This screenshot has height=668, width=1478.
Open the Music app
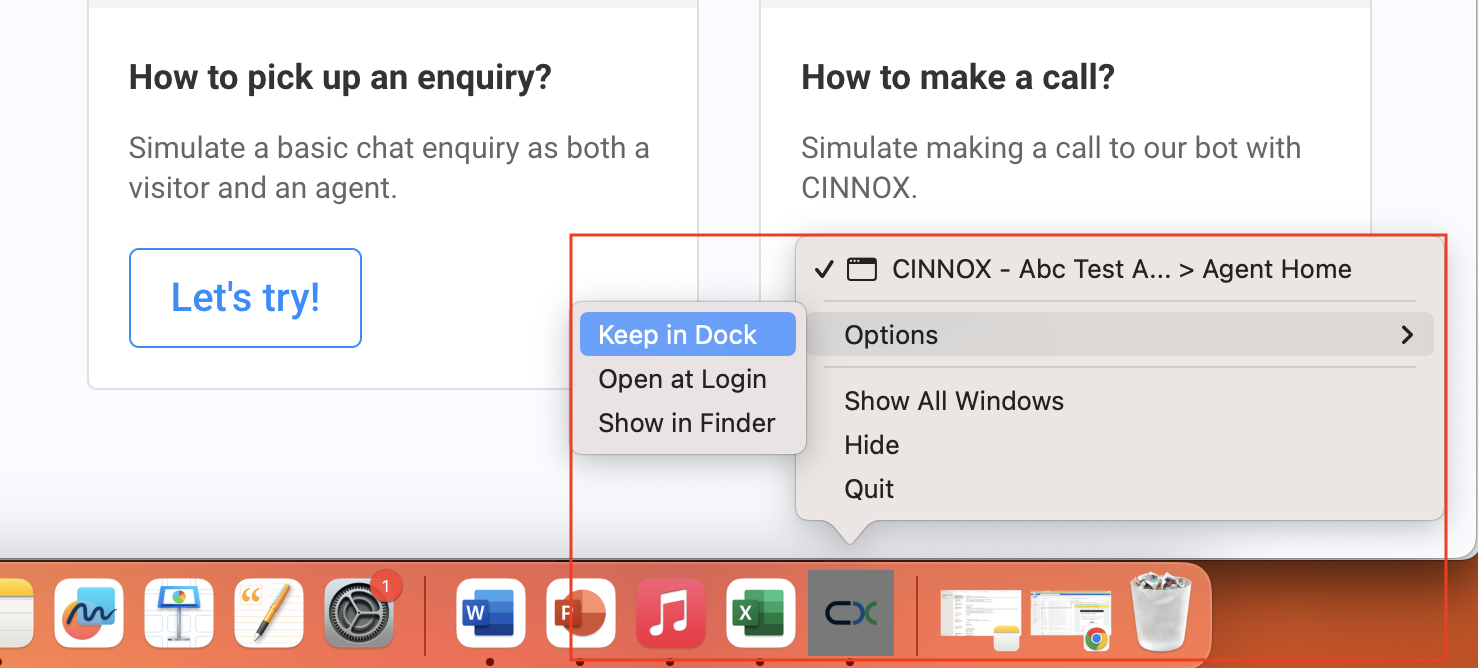click(671, 613)
